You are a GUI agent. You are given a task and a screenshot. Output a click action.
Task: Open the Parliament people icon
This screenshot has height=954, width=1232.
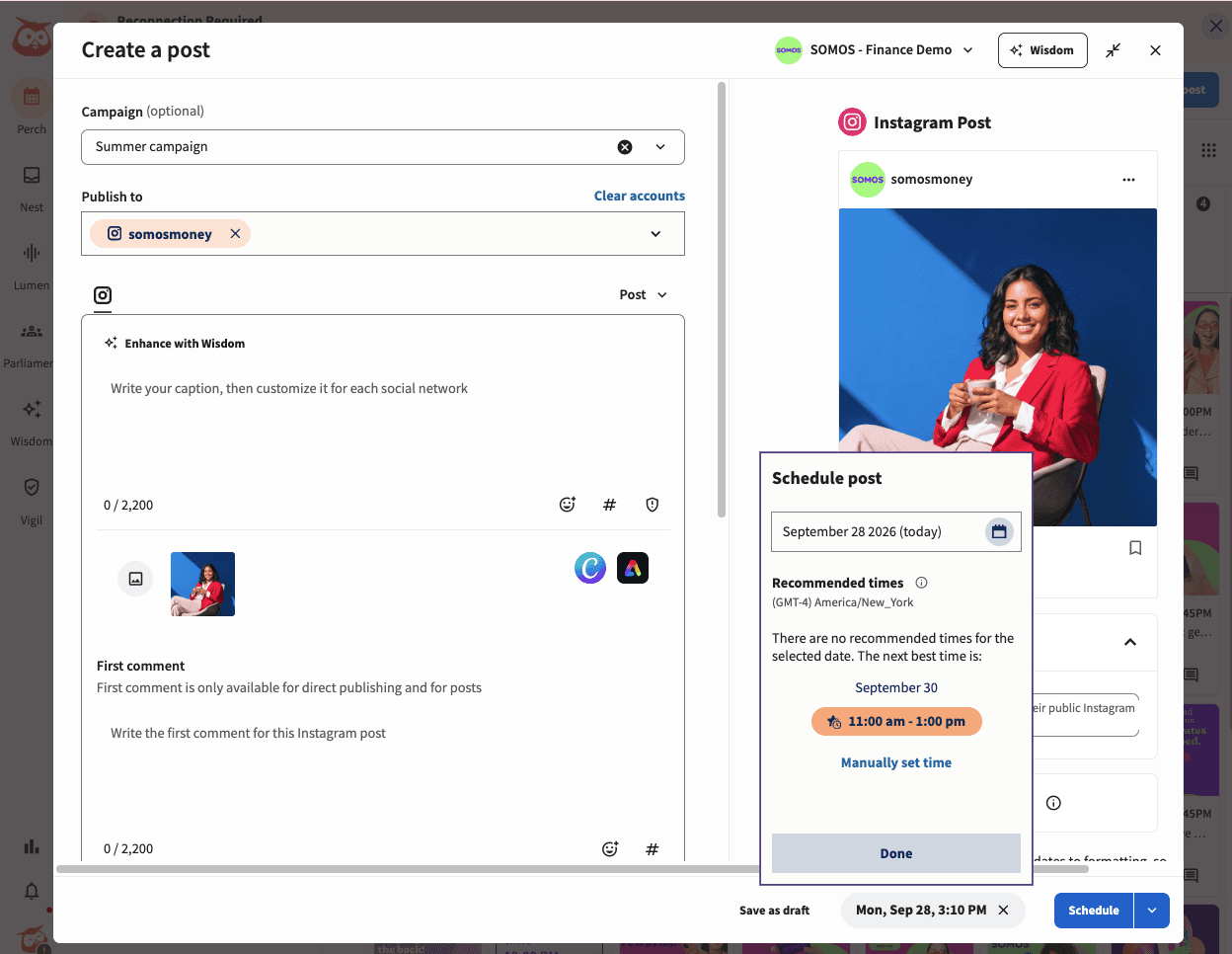coord(32,331)
